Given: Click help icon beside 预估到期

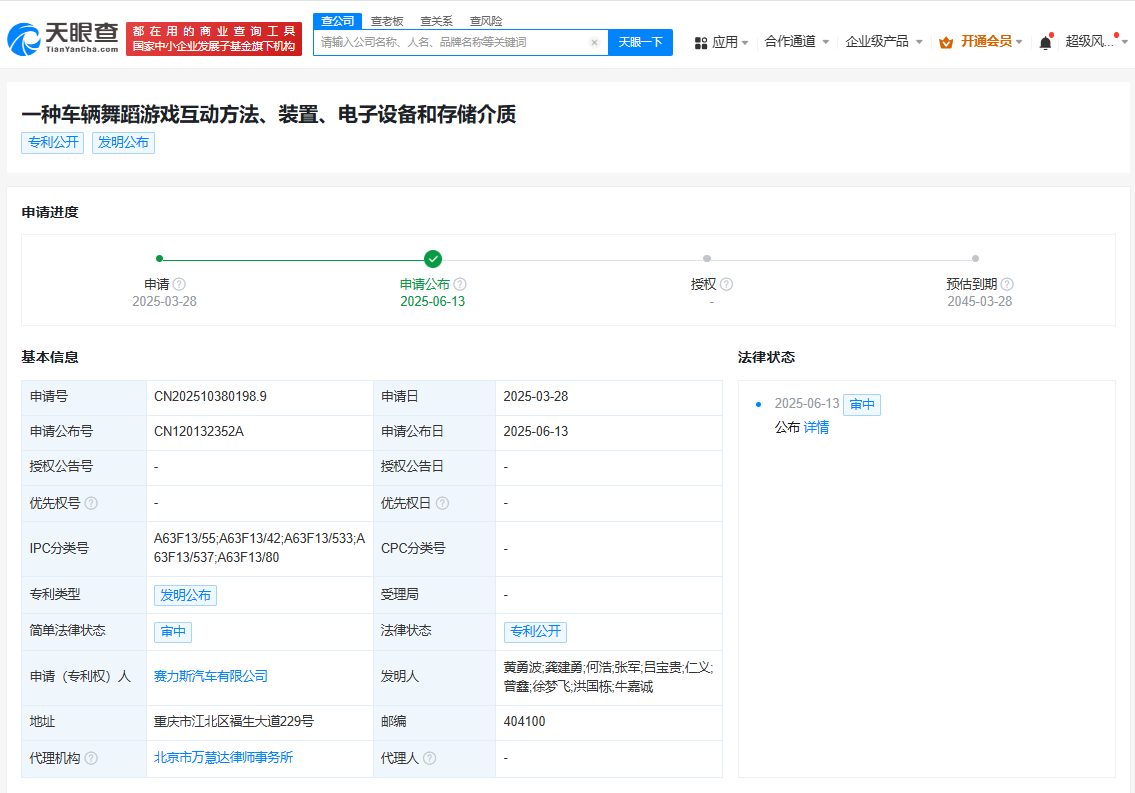Looking at the screenshot, I should click(x=1007, y=284).
